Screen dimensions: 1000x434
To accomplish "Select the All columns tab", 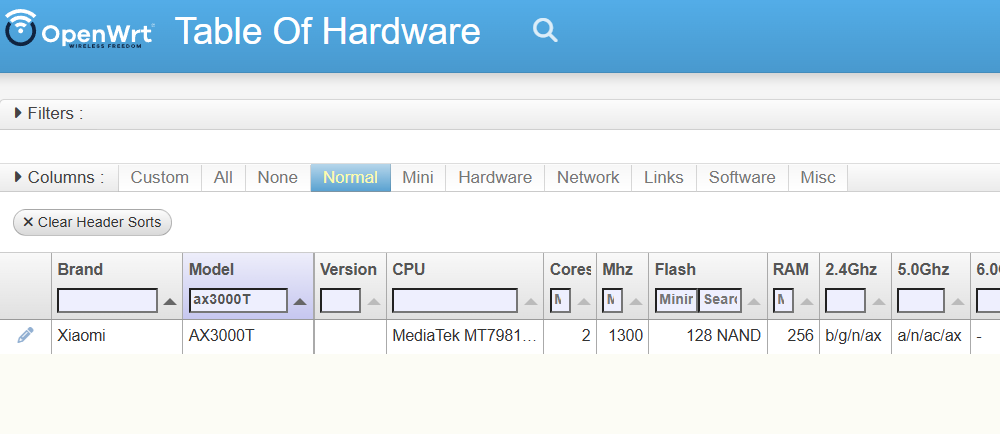I will [223, 177].
